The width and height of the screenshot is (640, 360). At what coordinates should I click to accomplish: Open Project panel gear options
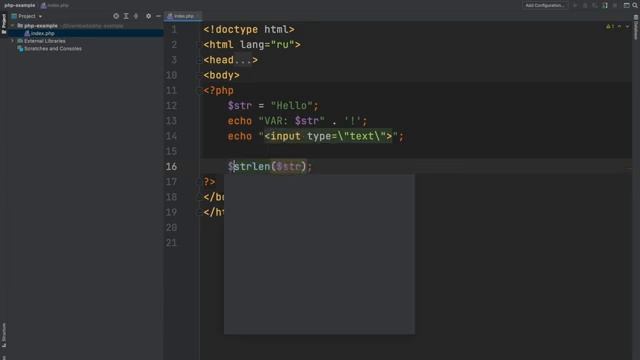tap(148, 16)
